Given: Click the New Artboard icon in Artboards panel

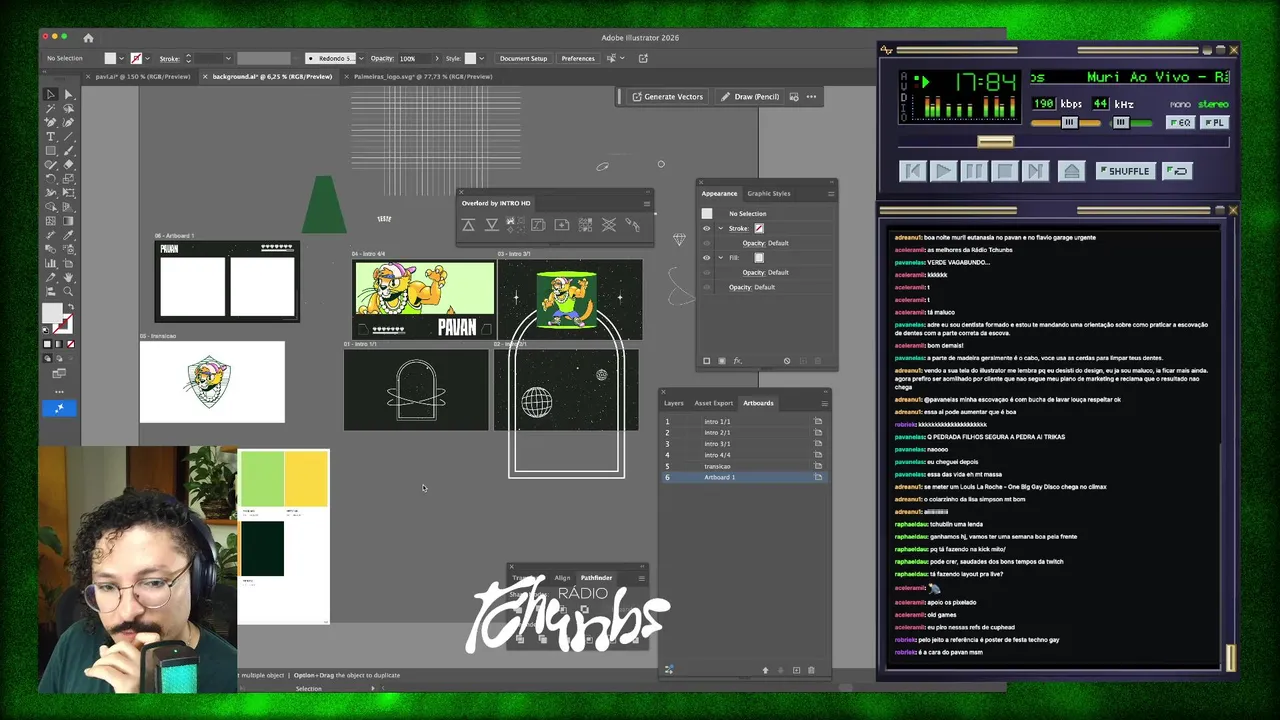Looking at the screenshot, I should pos(796,670).
